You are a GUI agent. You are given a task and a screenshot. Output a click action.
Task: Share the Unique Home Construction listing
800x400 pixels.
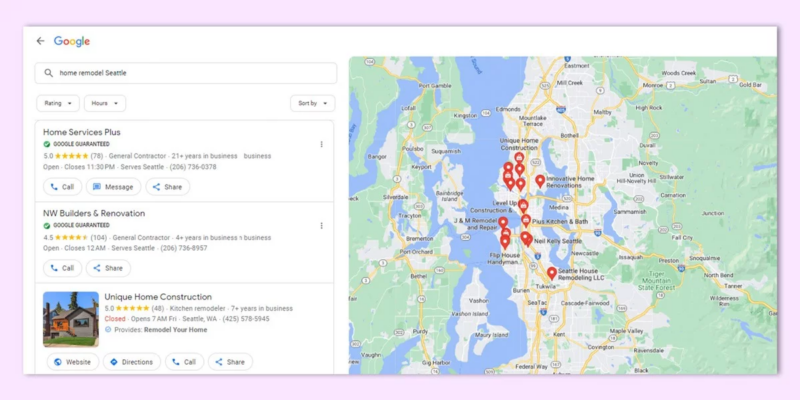pyautogui.click(x=230, y=362)
